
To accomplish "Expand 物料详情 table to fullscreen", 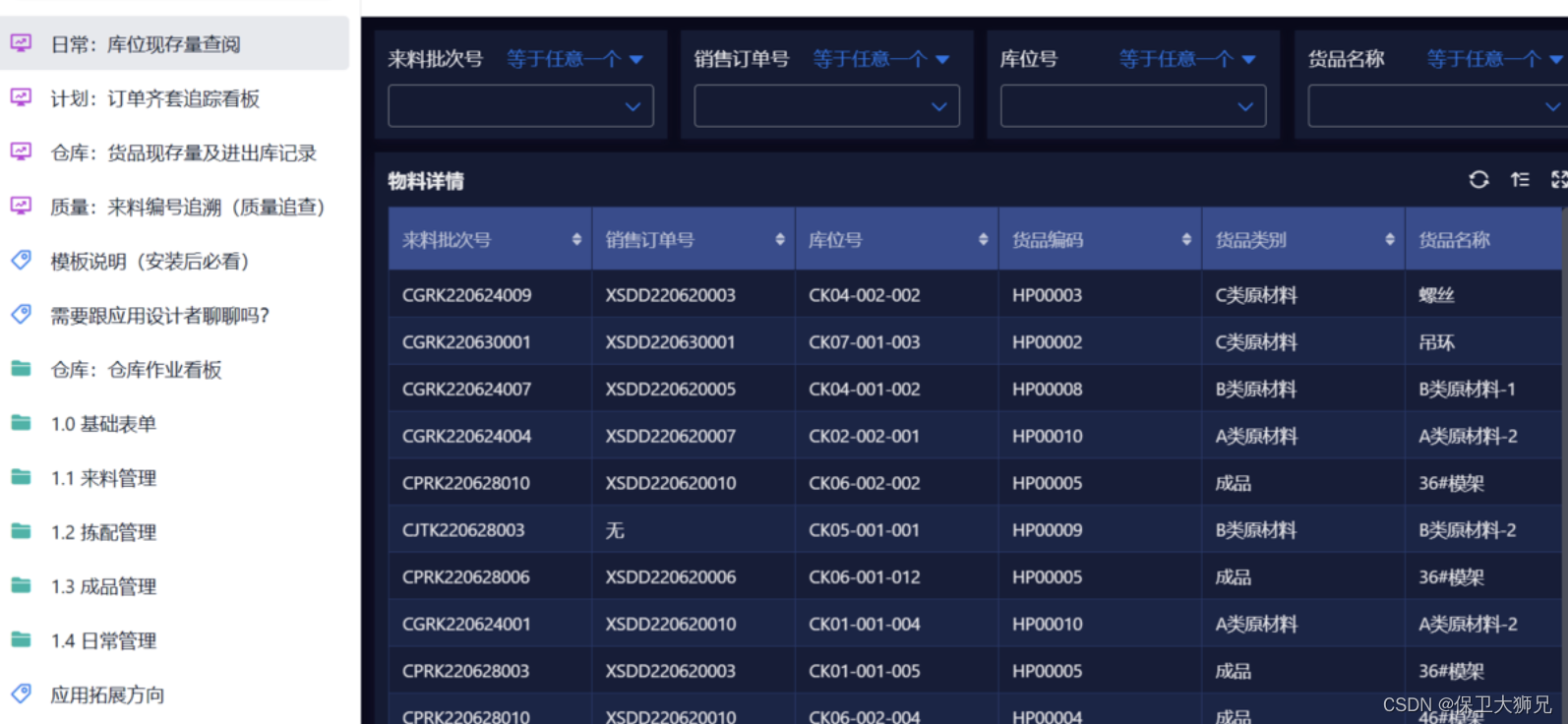I will tap(1559, 179).
